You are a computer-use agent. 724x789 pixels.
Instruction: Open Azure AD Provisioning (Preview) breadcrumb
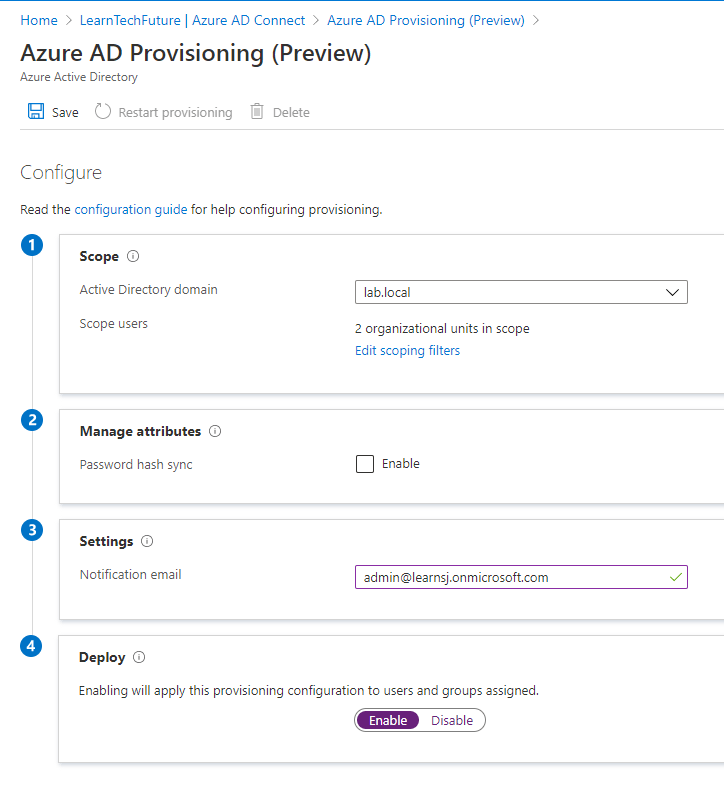[425, 20]
